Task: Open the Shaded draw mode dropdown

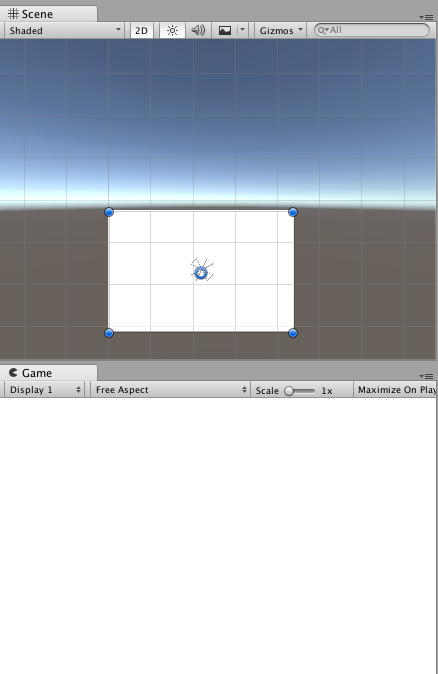Action: (64, 31)
